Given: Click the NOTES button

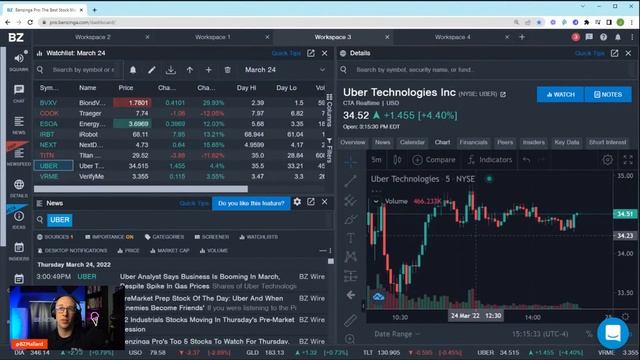Looking at the screenshot, I should (608, 94).
